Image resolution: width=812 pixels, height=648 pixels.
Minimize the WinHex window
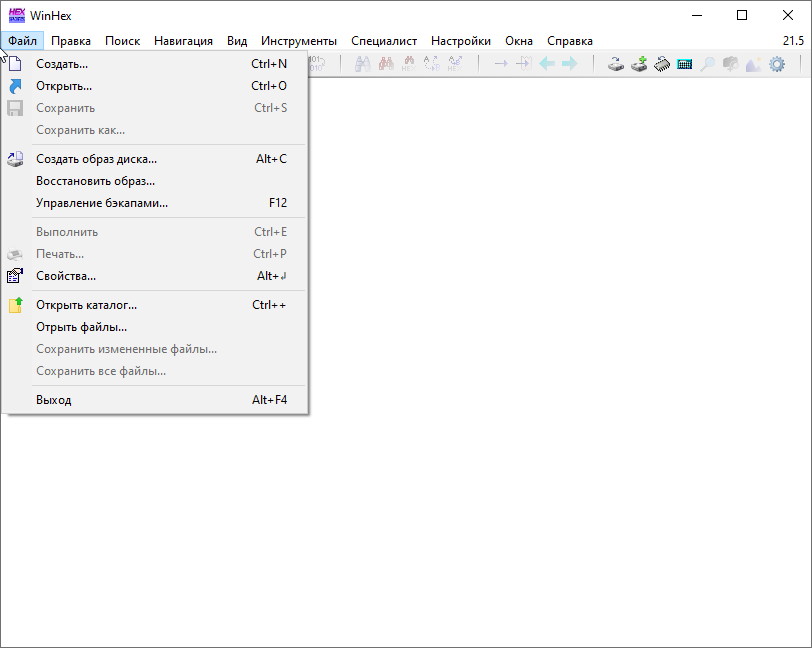click(697, 16)
